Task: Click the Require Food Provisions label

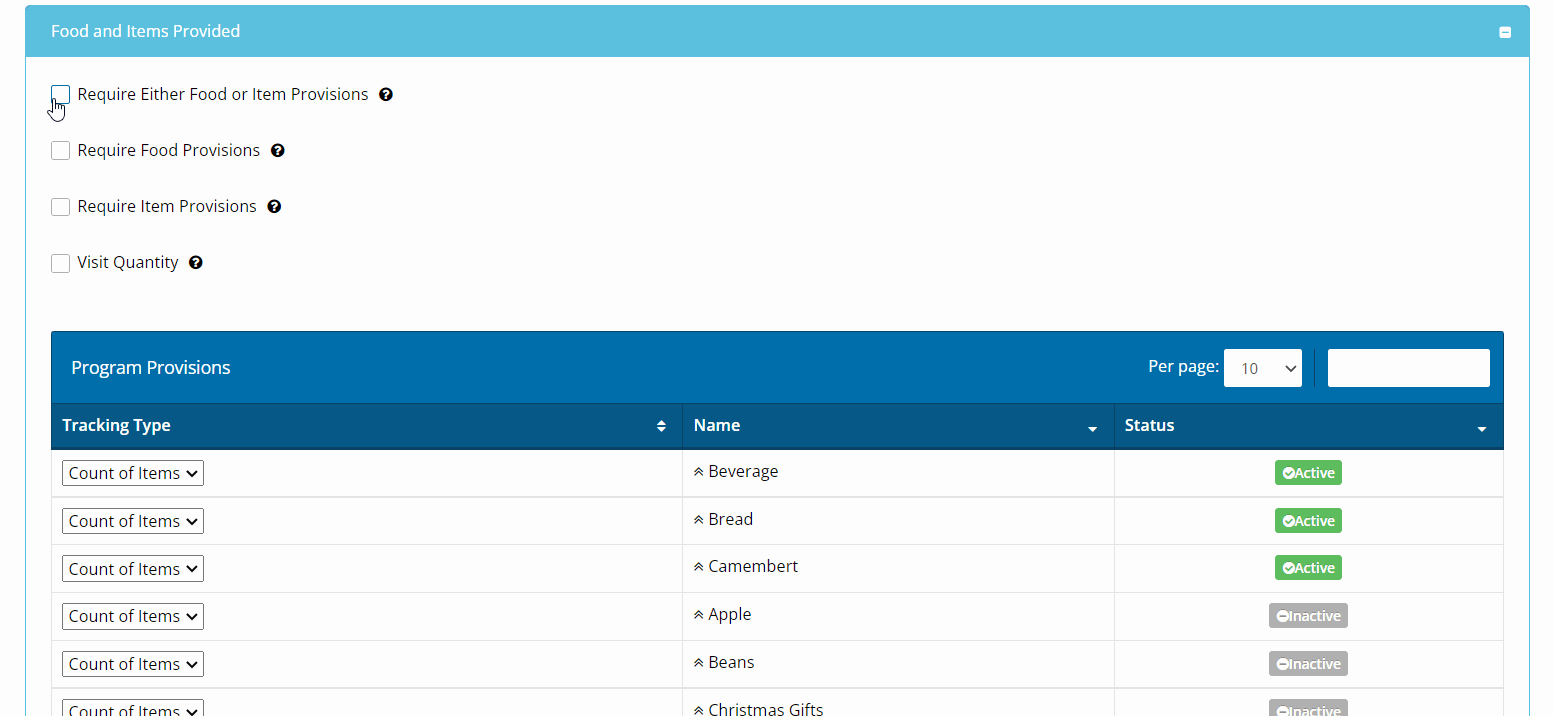Action: coord(169,151)
